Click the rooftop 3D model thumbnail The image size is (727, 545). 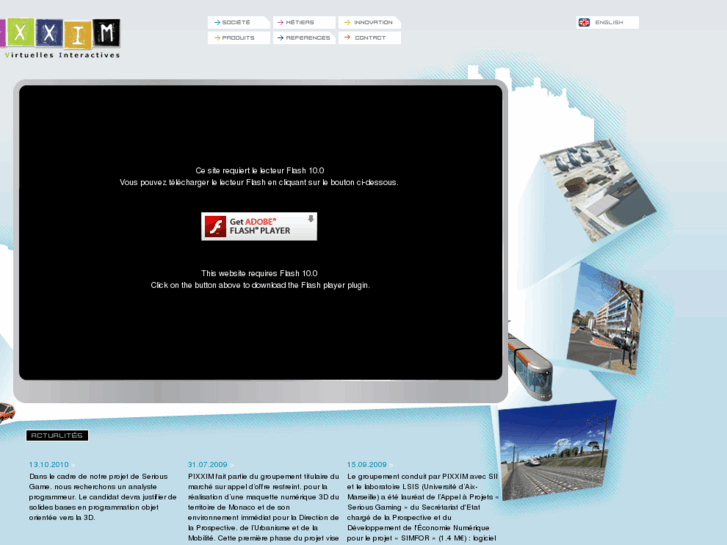click(598, 190)
